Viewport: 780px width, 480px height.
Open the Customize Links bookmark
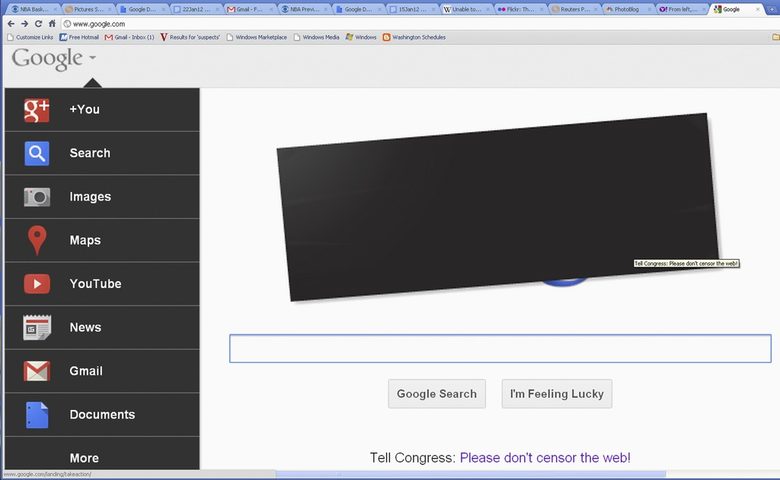(x=30, y=37)
